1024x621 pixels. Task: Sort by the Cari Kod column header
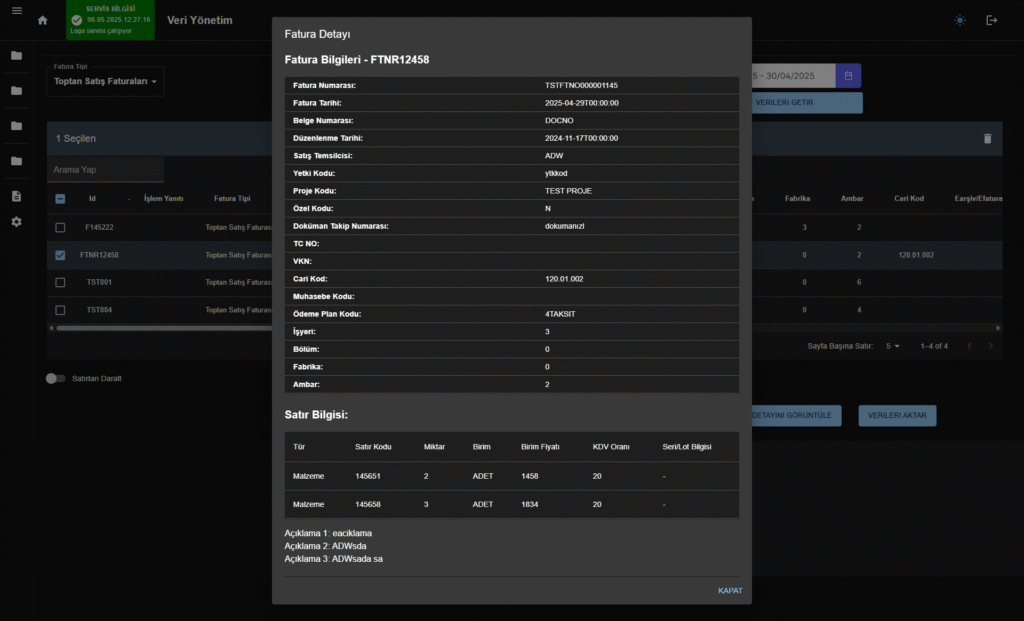pyautogui.click(x=908, y=199)
